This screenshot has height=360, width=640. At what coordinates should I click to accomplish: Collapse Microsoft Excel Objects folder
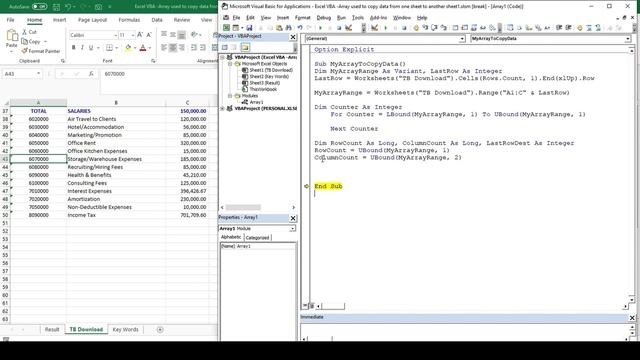coord(230,64)
